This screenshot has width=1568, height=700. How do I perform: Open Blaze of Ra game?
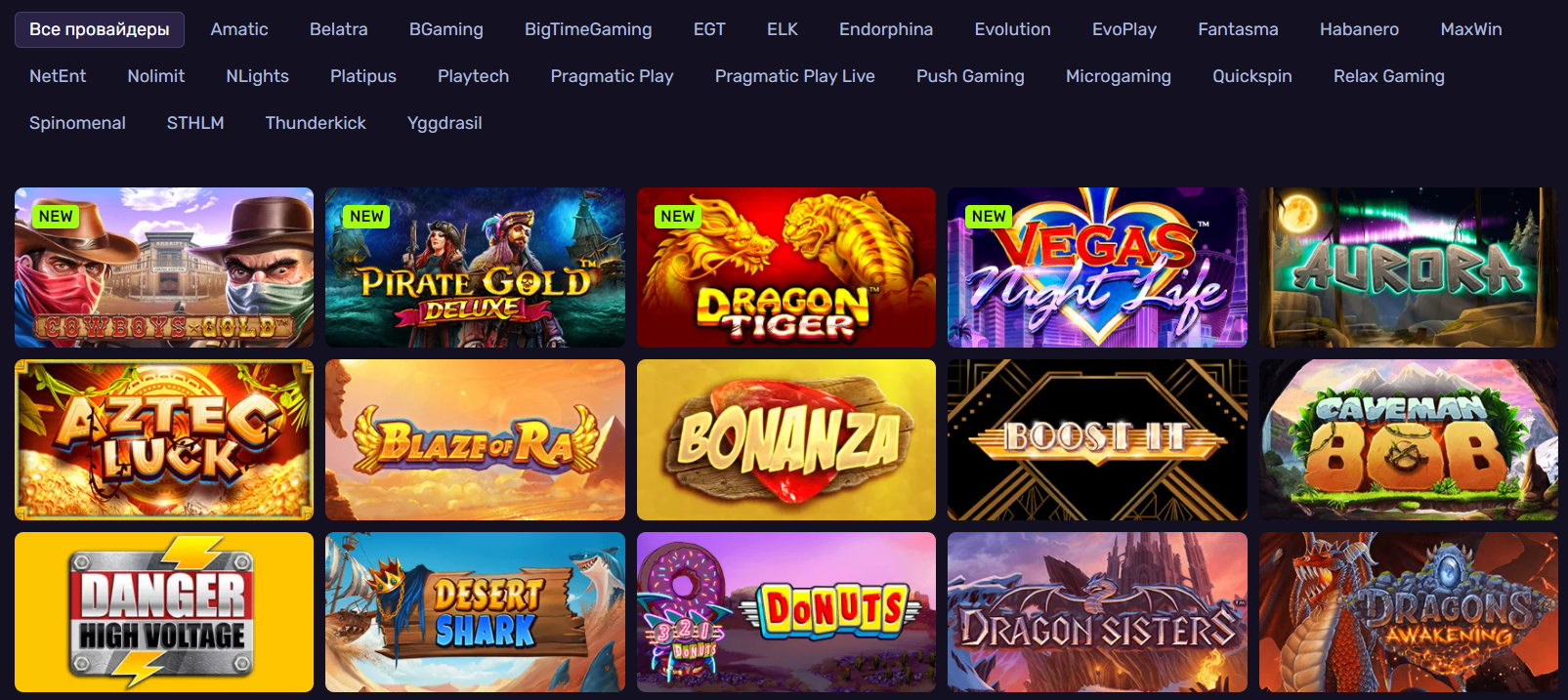click(475, 439)
